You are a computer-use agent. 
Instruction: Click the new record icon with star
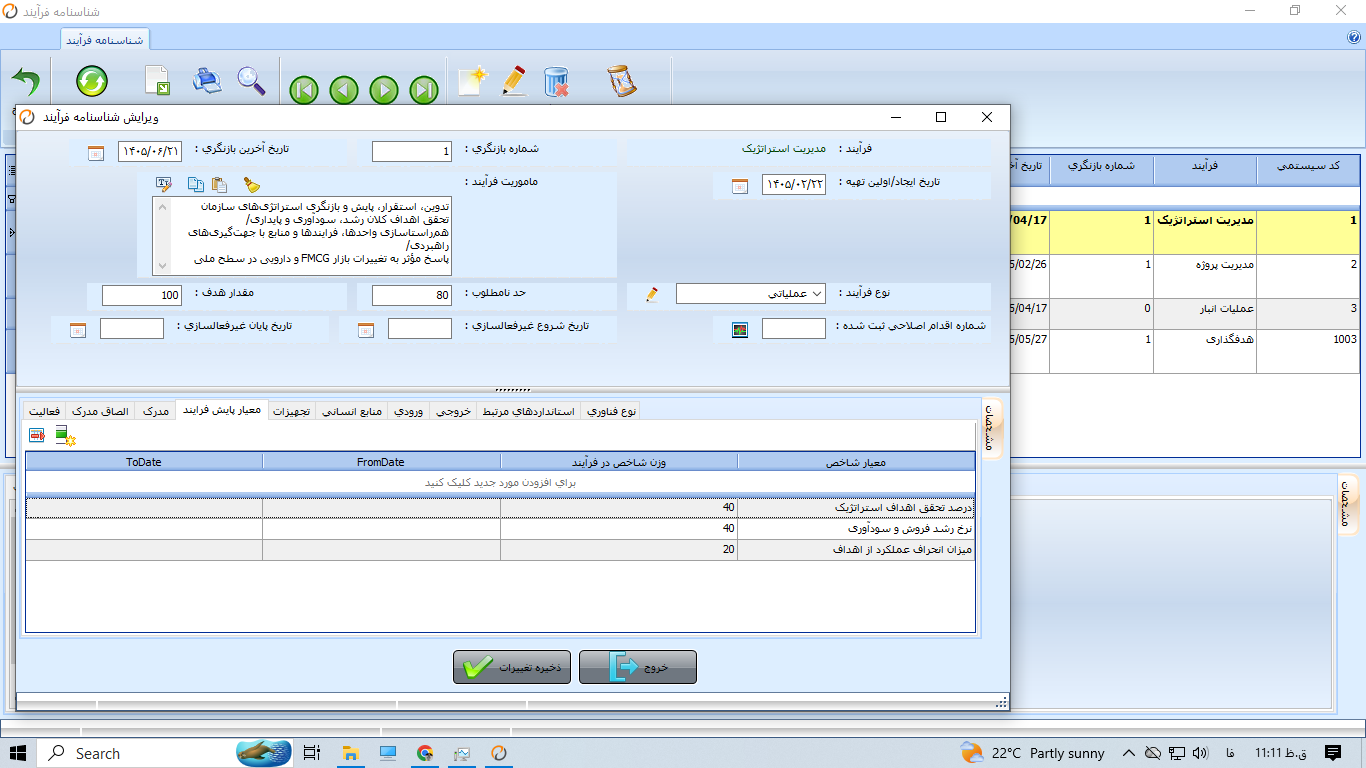[x=472, y=81]
